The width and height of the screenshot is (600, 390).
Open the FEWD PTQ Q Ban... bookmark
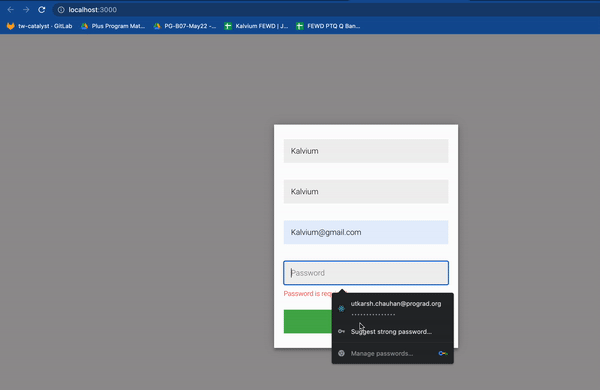[328, 26]
